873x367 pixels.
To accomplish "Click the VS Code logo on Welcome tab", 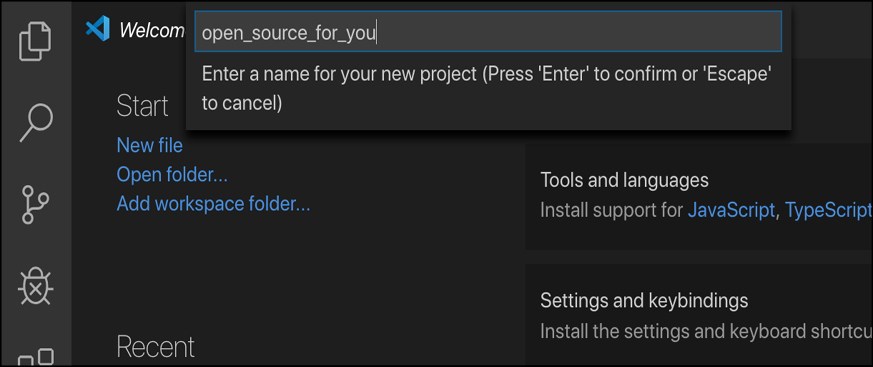I will coord(97,30).
